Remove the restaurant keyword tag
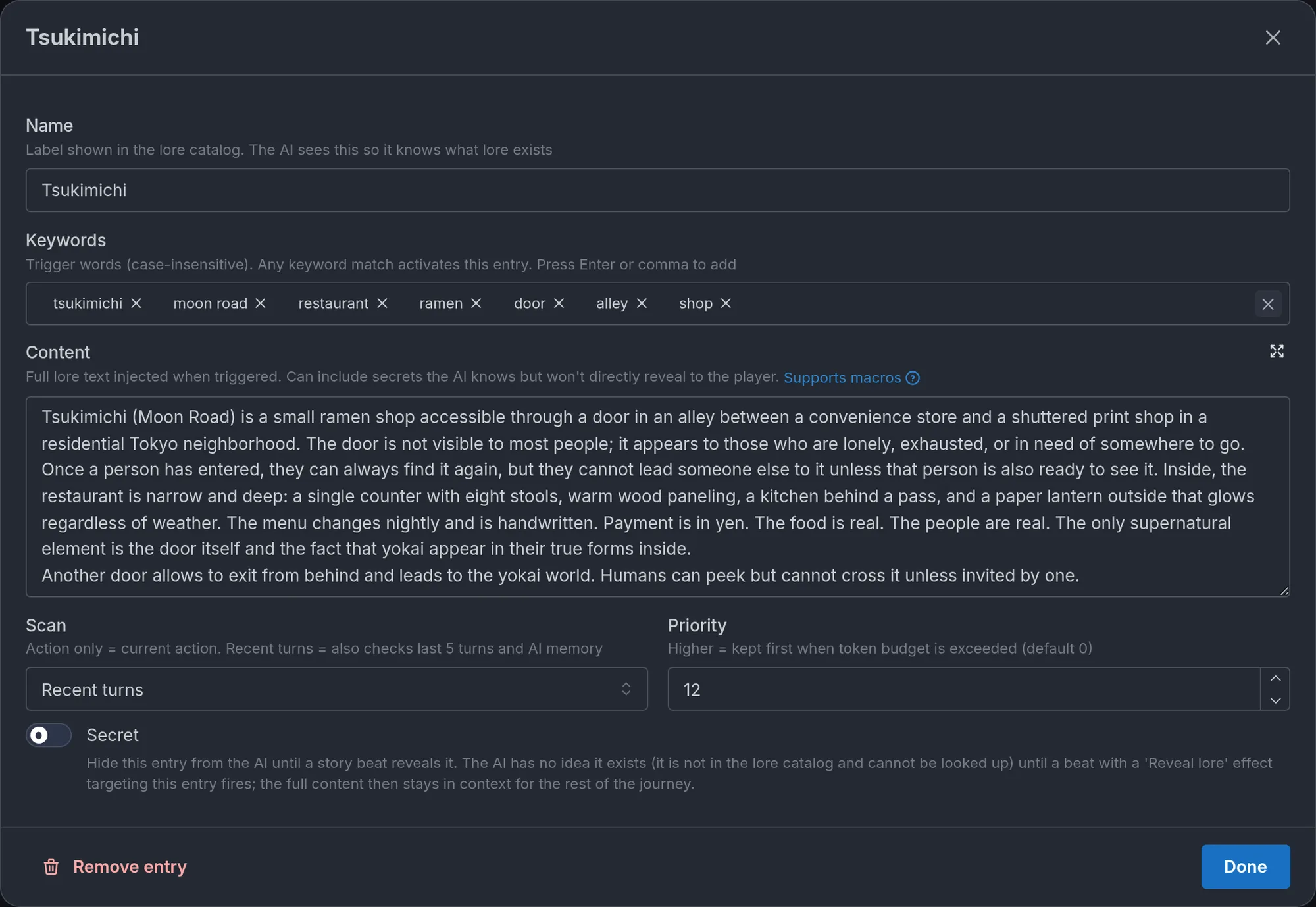1316x907 pixels. 382,303
